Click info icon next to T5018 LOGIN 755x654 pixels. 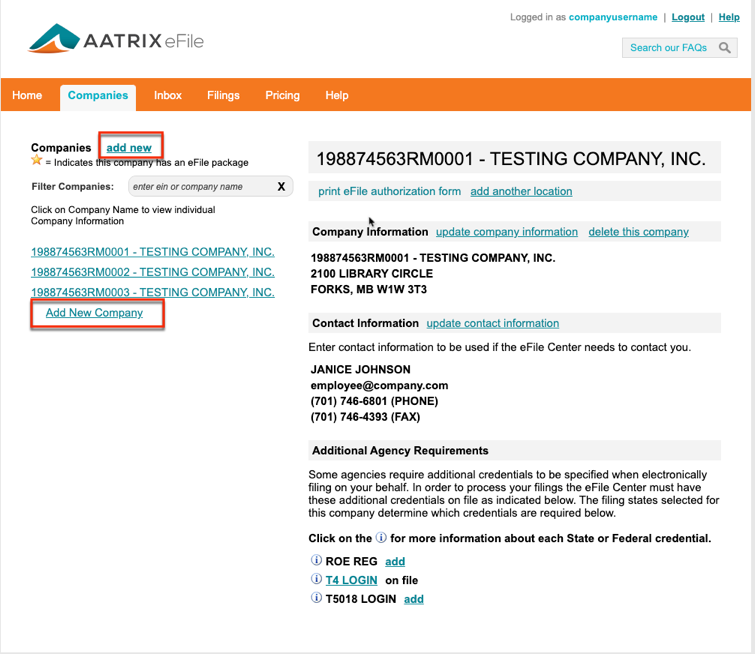tap(316, 599)
